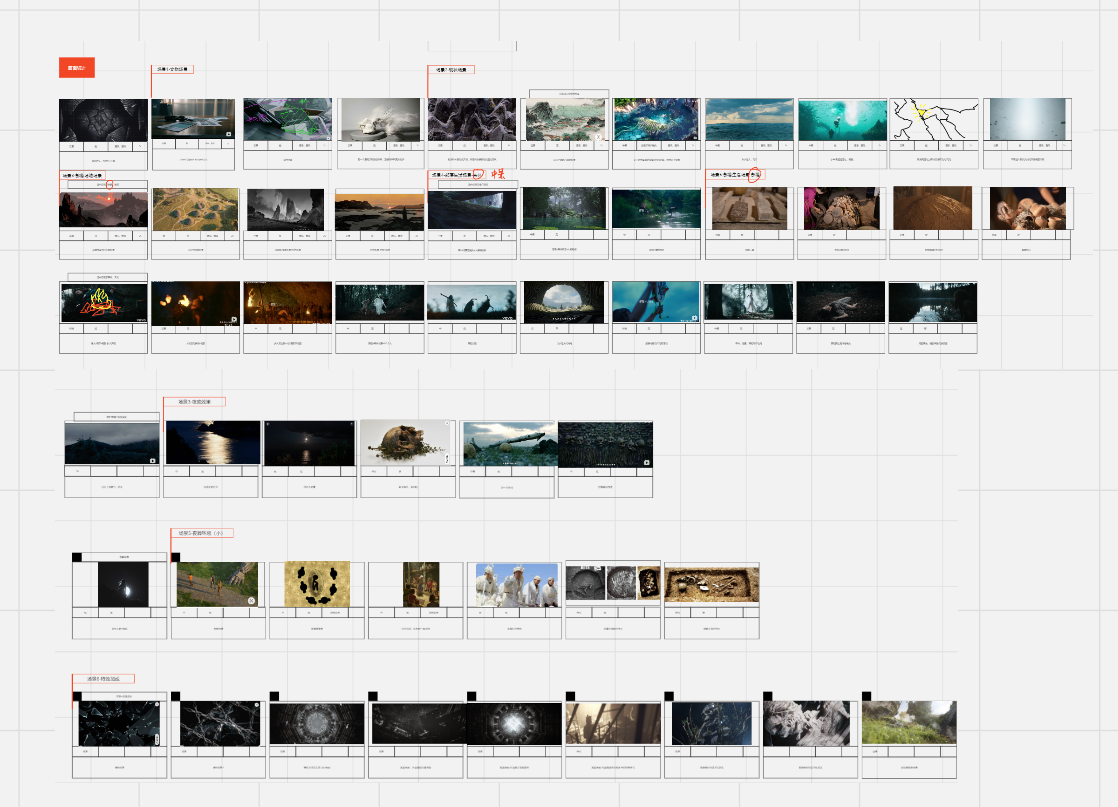Open the dim office desk with papers image
Viewport: 1118px width, 807px height.
click(x=193, y=119)
